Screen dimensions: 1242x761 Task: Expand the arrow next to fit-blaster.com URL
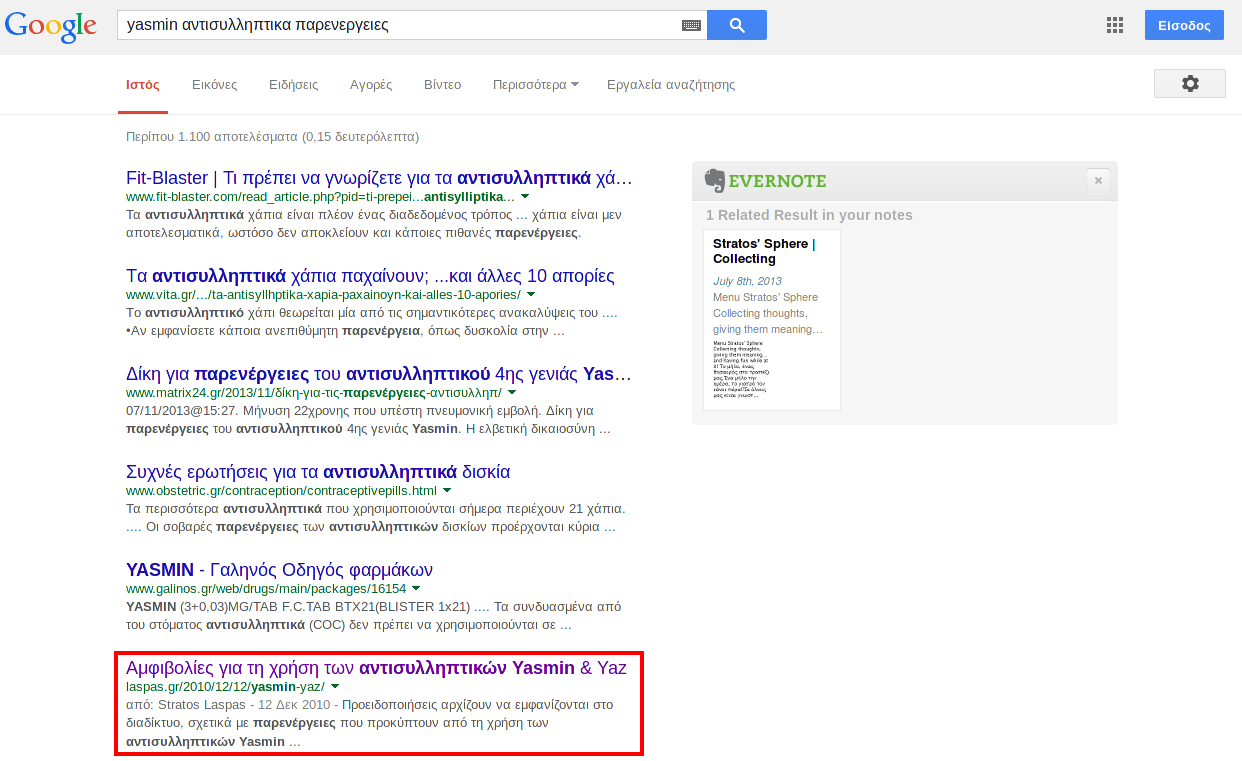point(526,197)
